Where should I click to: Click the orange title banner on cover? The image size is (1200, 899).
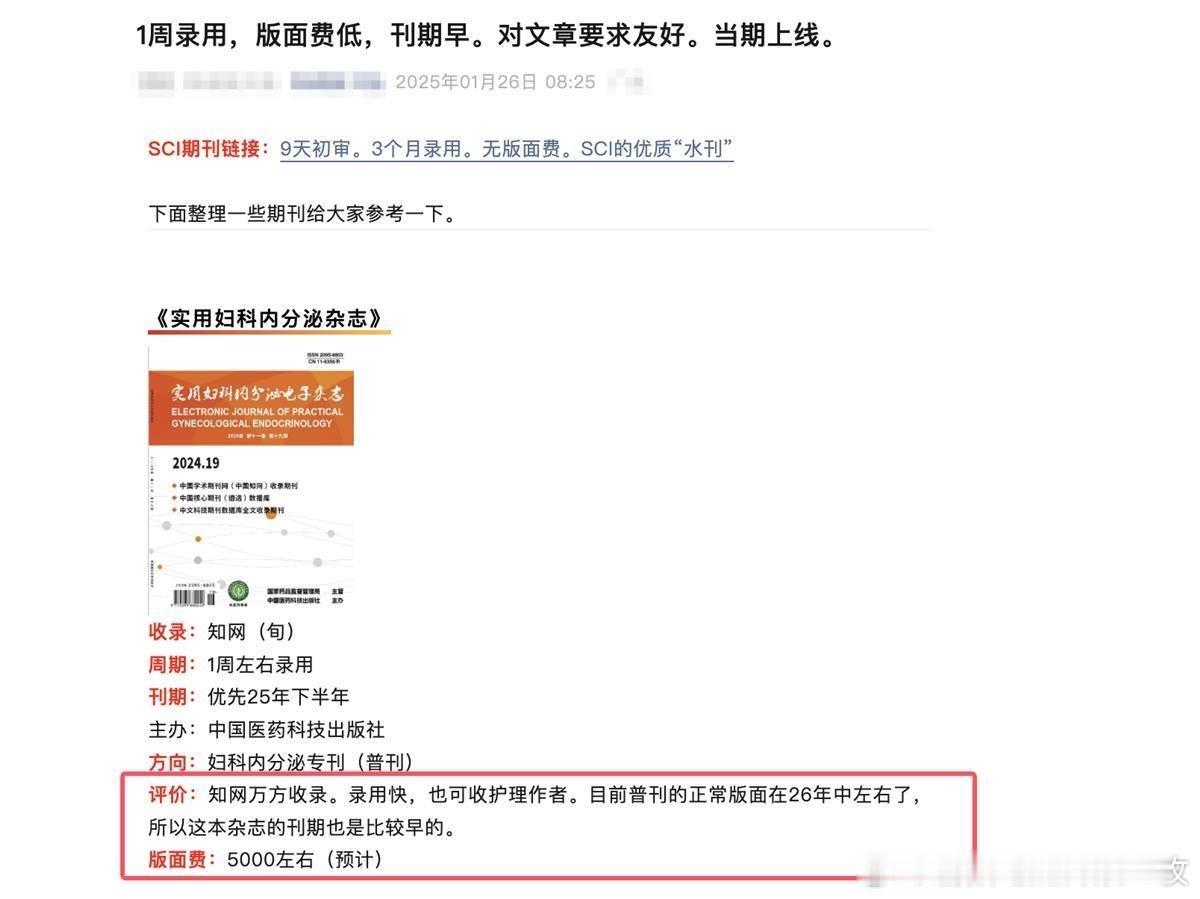(251, 409)
